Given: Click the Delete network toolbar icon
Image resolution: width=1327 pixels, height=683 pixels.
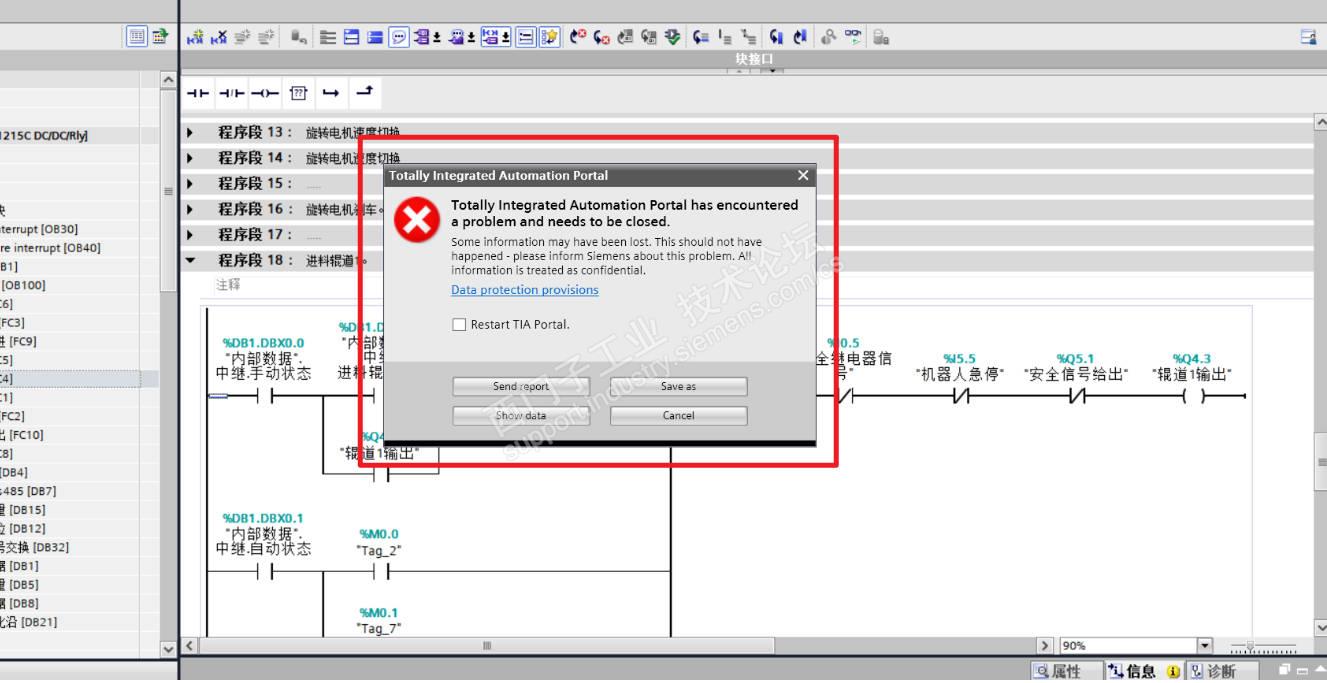Looking at the screenshot, I should click(x=219, y=37).
